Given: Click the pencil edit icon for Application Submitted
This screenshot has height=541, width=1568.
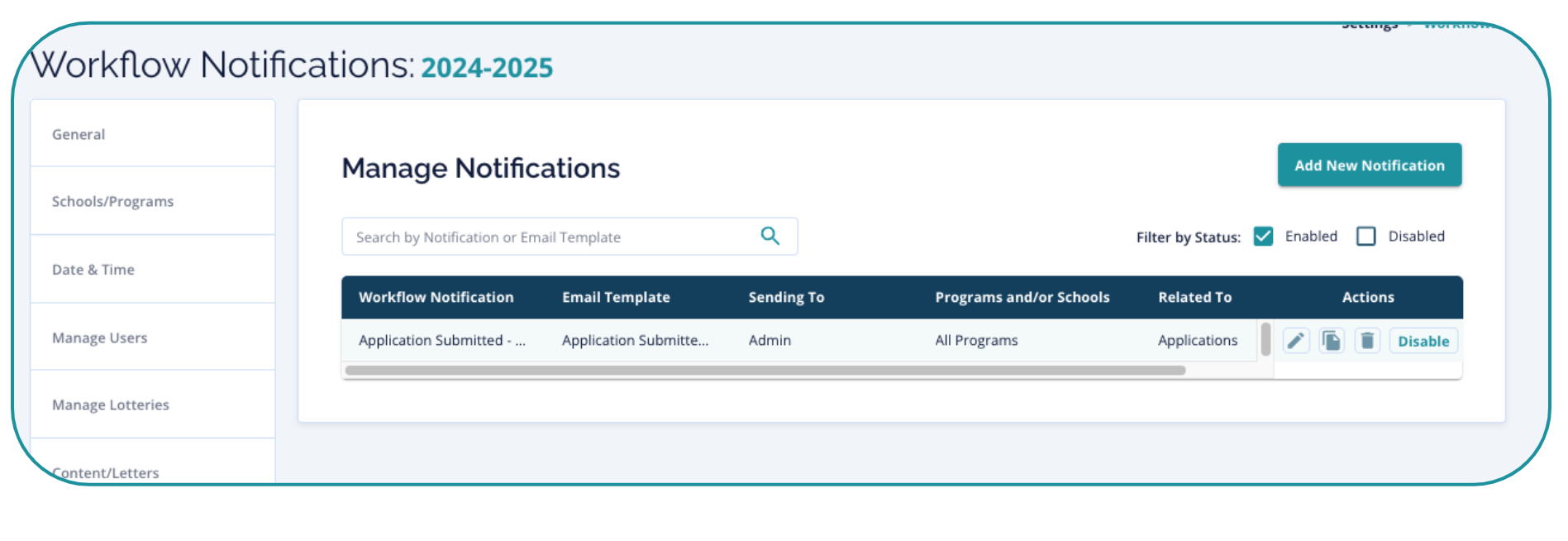Looking at the screenshot, I should point(1295,341).
